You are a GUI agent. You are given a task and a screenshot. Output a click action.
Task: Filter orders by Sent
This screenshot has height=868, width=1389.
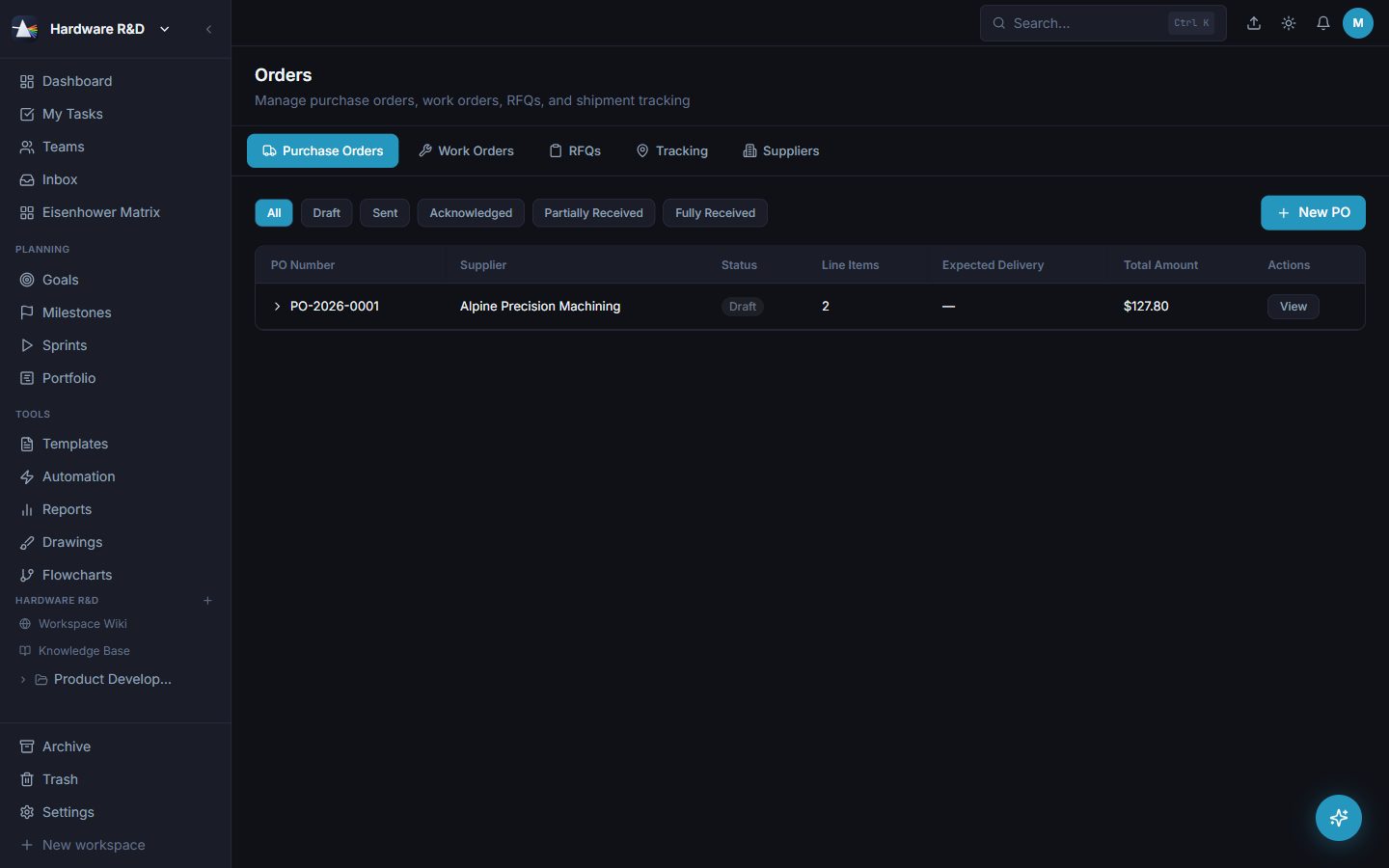pyautogui.click(x=385, y=213)
